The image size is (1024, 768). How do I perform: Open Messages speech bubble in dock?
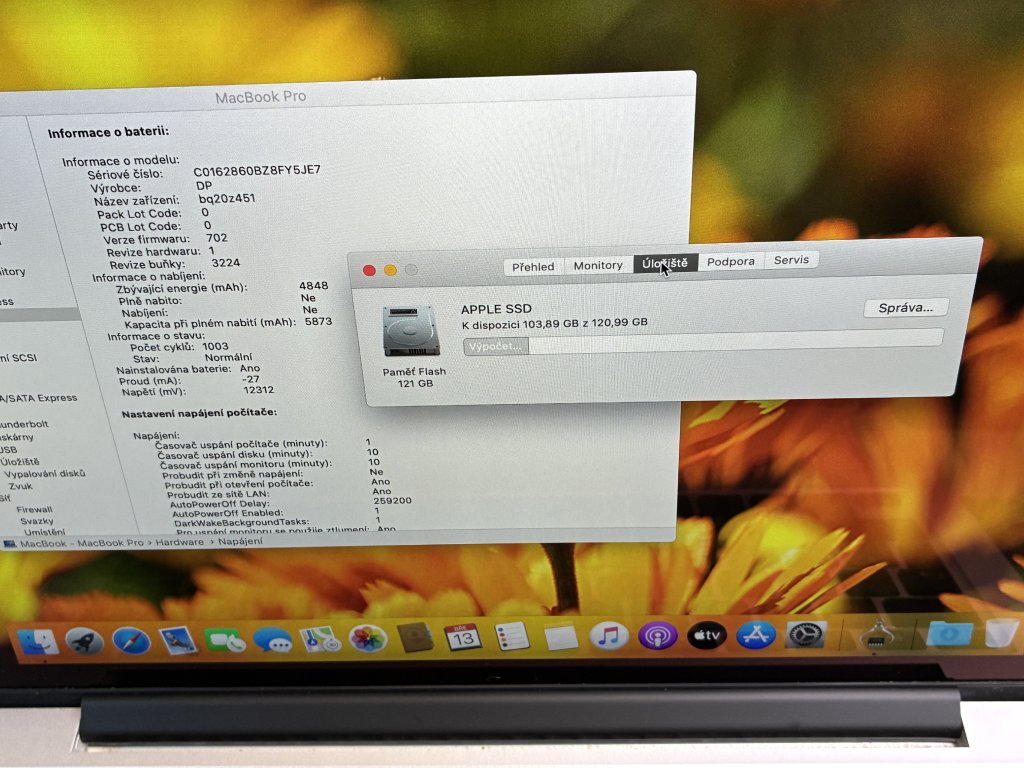click(272, 639)
